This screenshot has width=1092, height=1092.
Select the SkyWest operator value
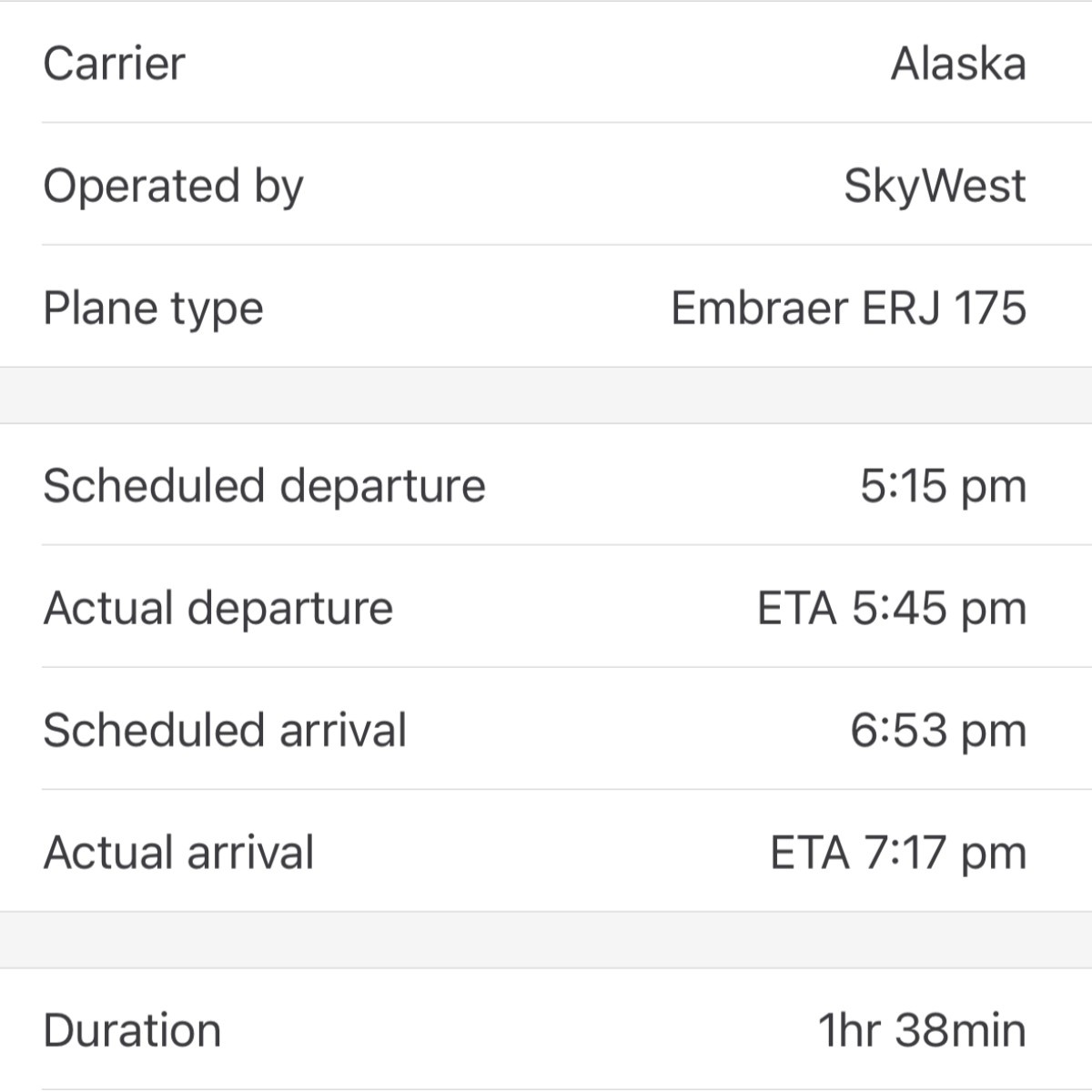click(935, 187)
